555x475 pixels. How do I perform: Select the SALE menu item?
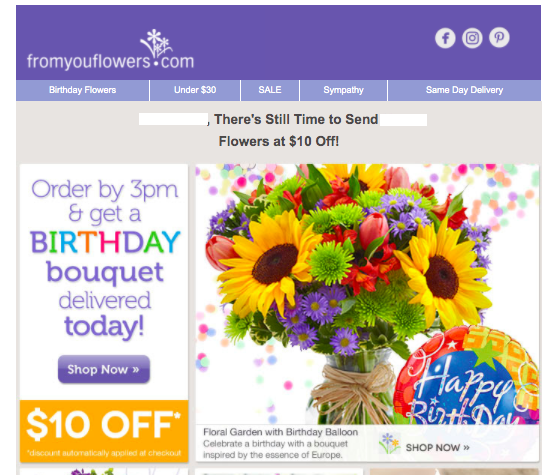point(270,90)
